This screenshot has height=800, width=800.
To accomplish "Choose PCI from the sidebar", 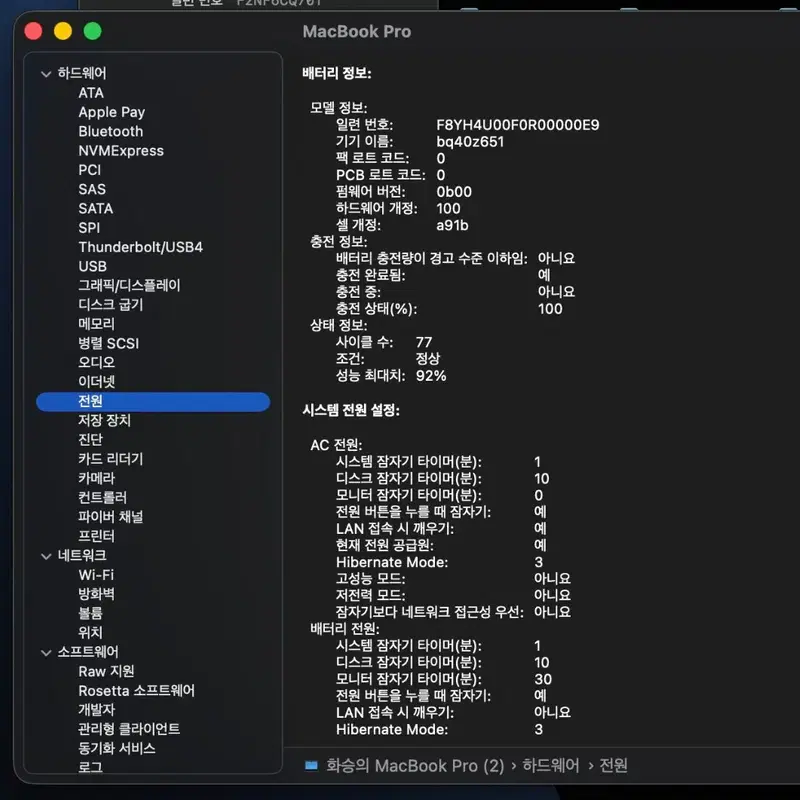I will 90,170.
